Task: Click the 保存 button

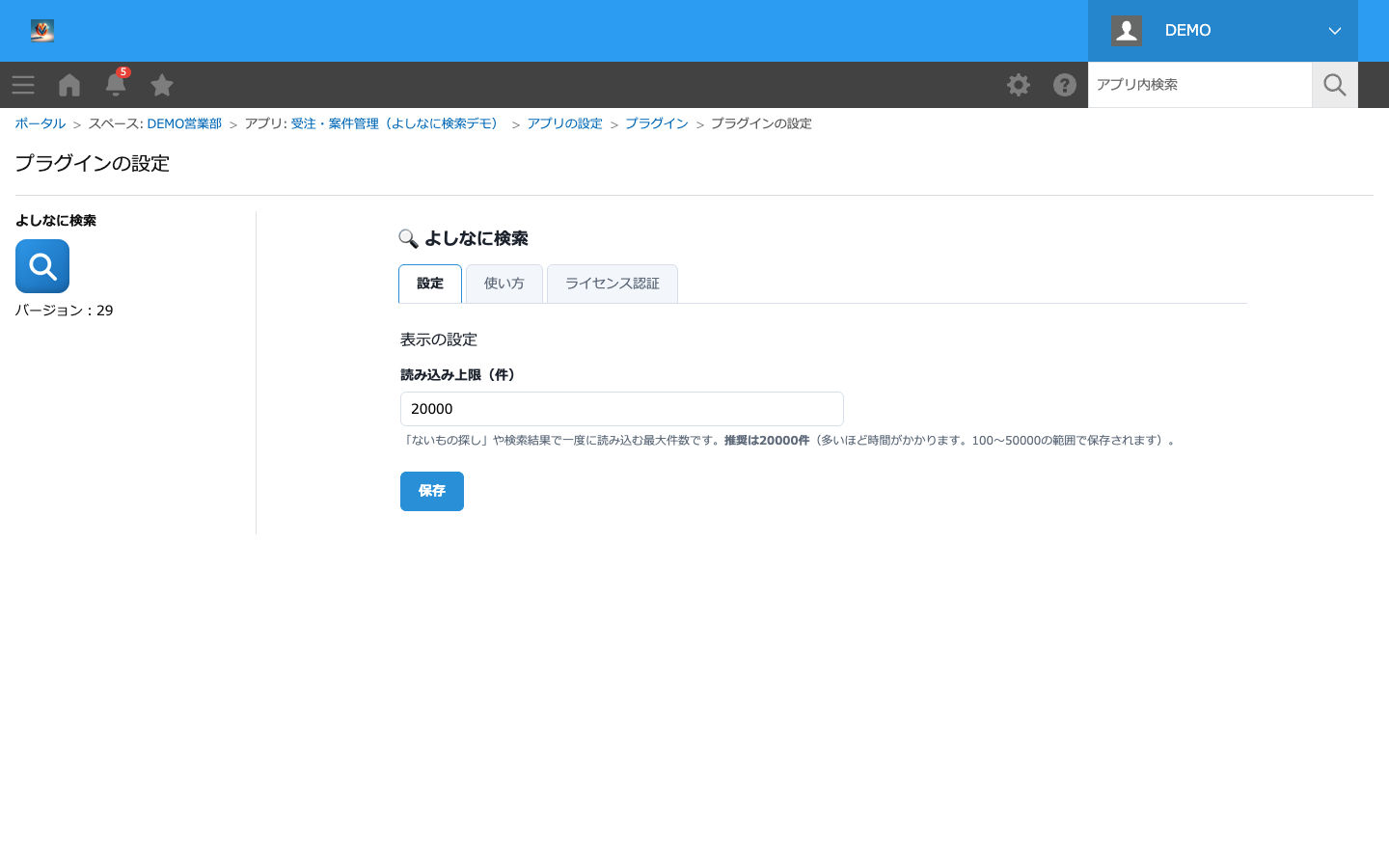Action: (432, 491)
